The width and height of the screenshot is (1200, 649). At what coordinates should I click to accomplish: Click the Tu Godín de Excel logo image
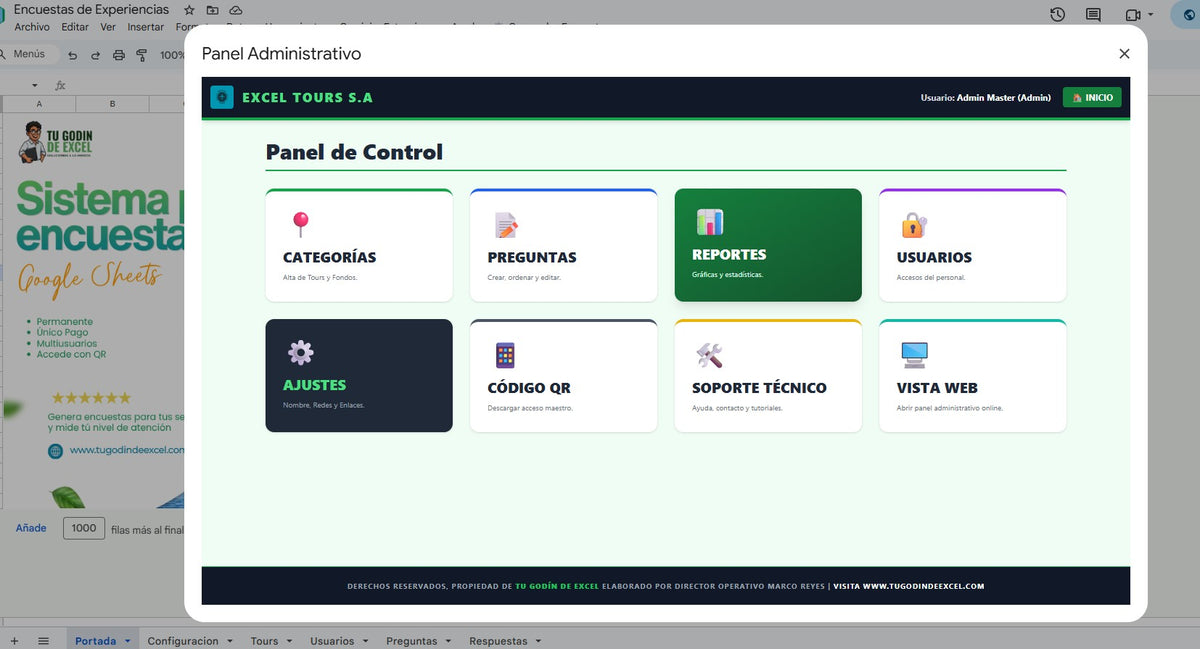[57, 142]
